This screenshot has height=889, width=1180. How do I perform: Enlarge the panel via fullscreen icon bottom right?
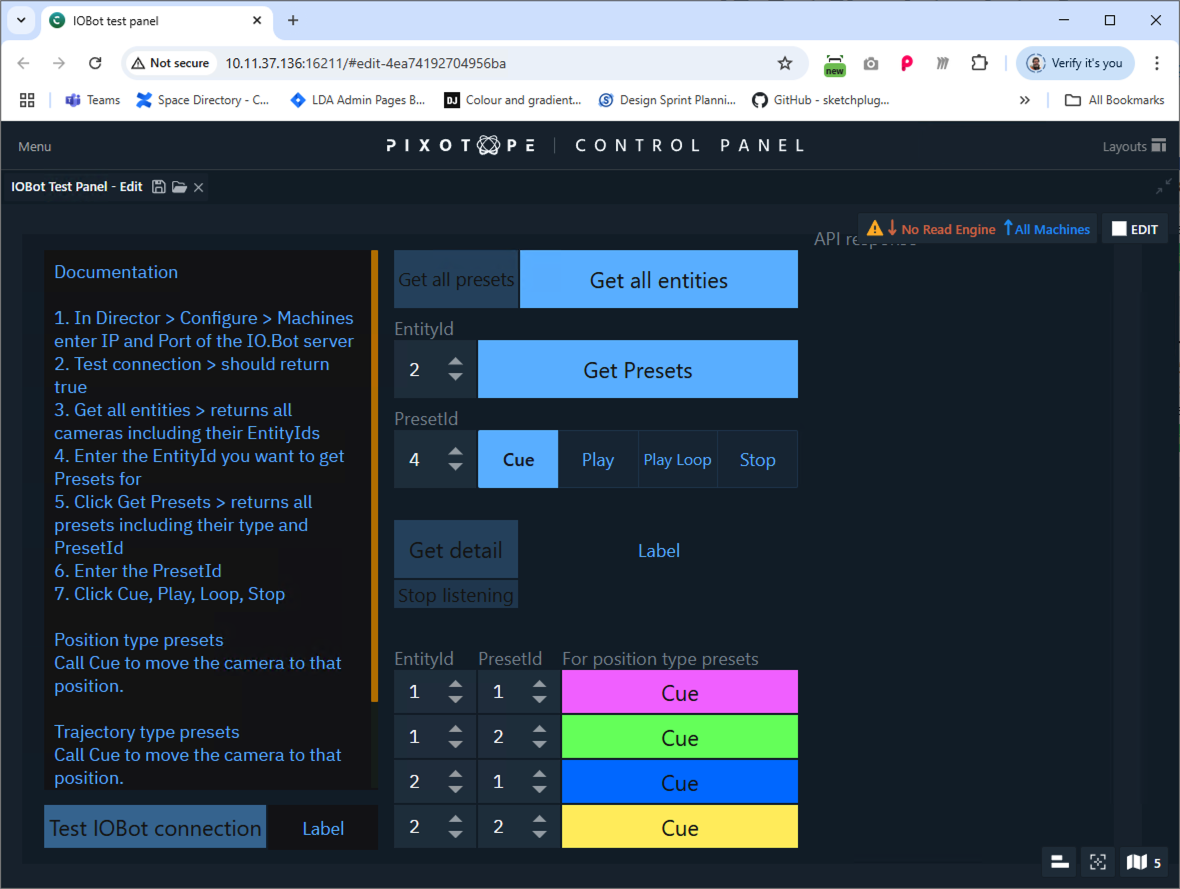(x=1097, y=861)
